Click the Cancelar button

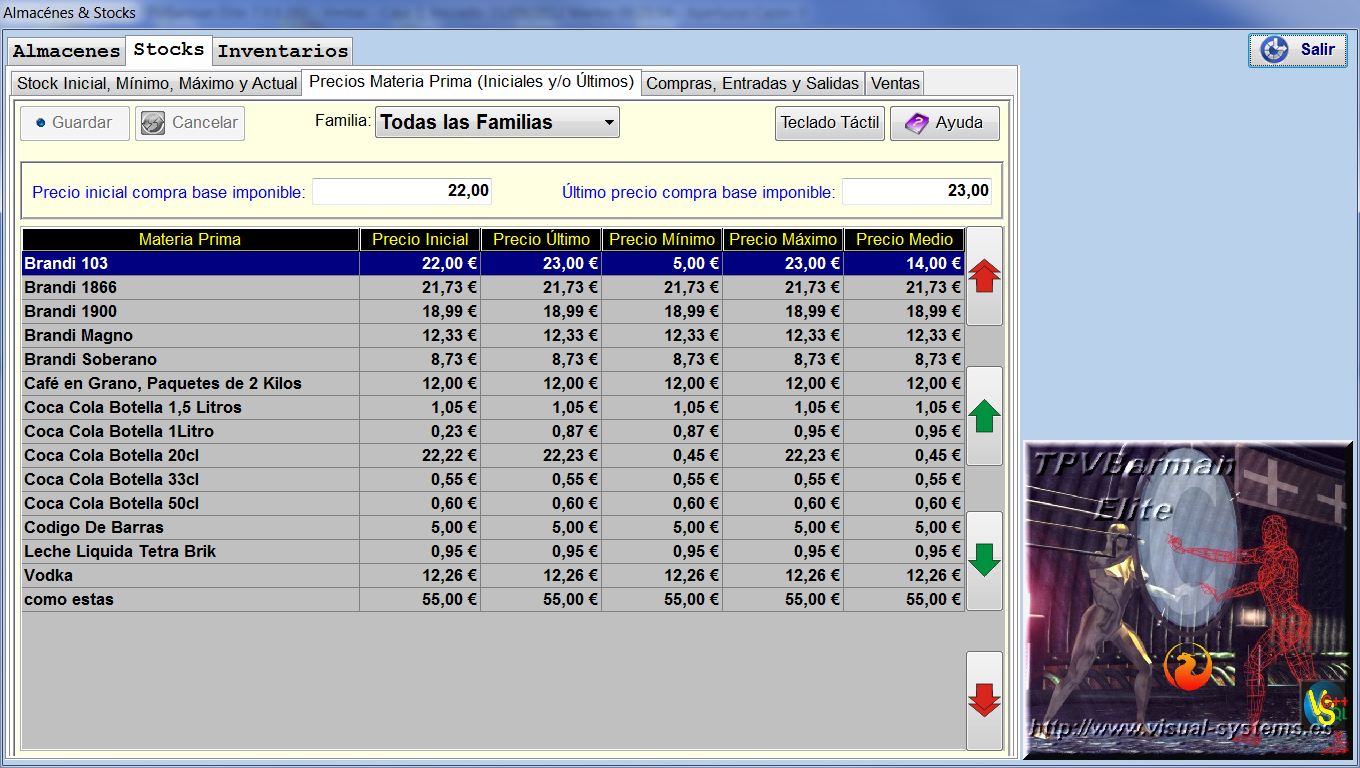coord(190,123)
